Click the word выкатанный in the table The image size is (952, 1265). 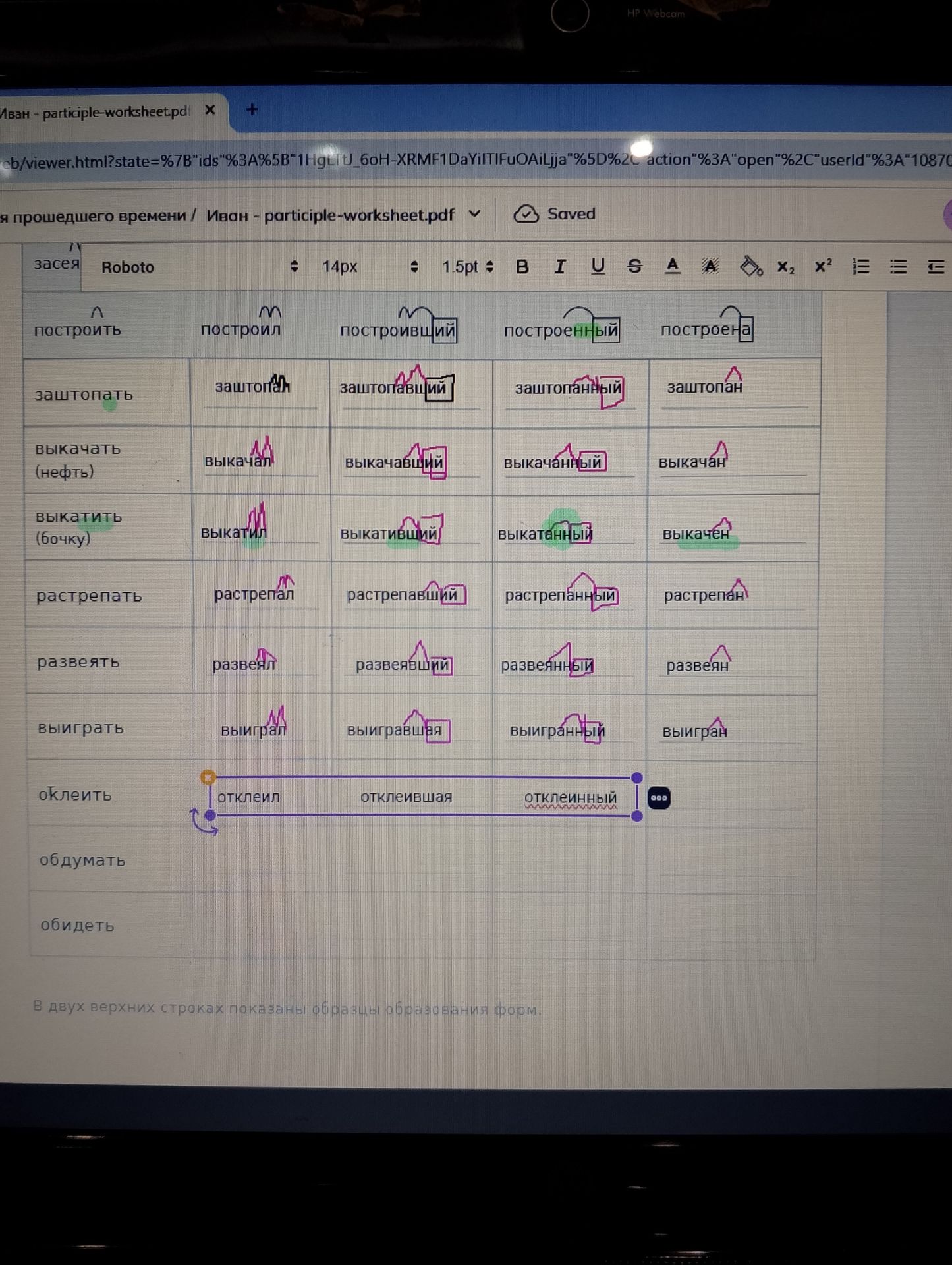click(546, 534)
